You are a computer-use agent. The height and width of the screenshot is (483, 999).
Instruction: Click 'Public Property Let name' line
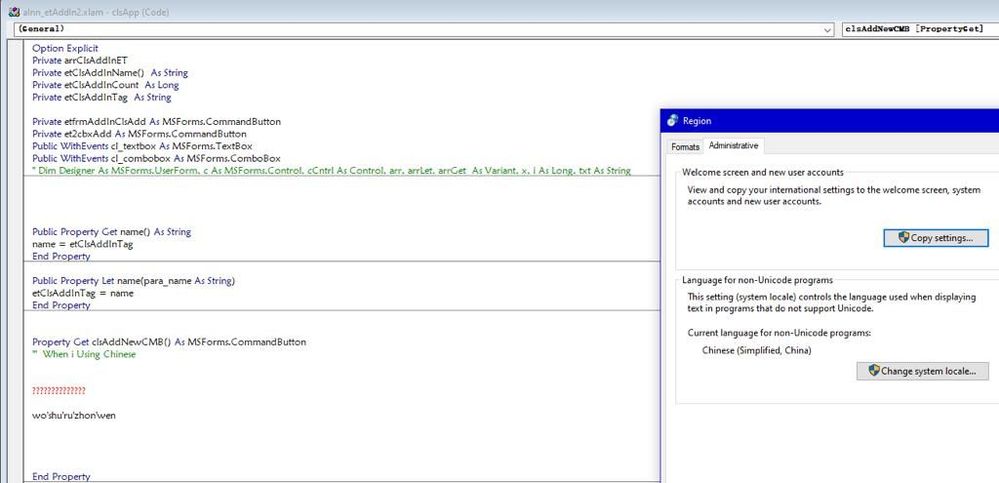pyautogui.click(x=133, y=281)
